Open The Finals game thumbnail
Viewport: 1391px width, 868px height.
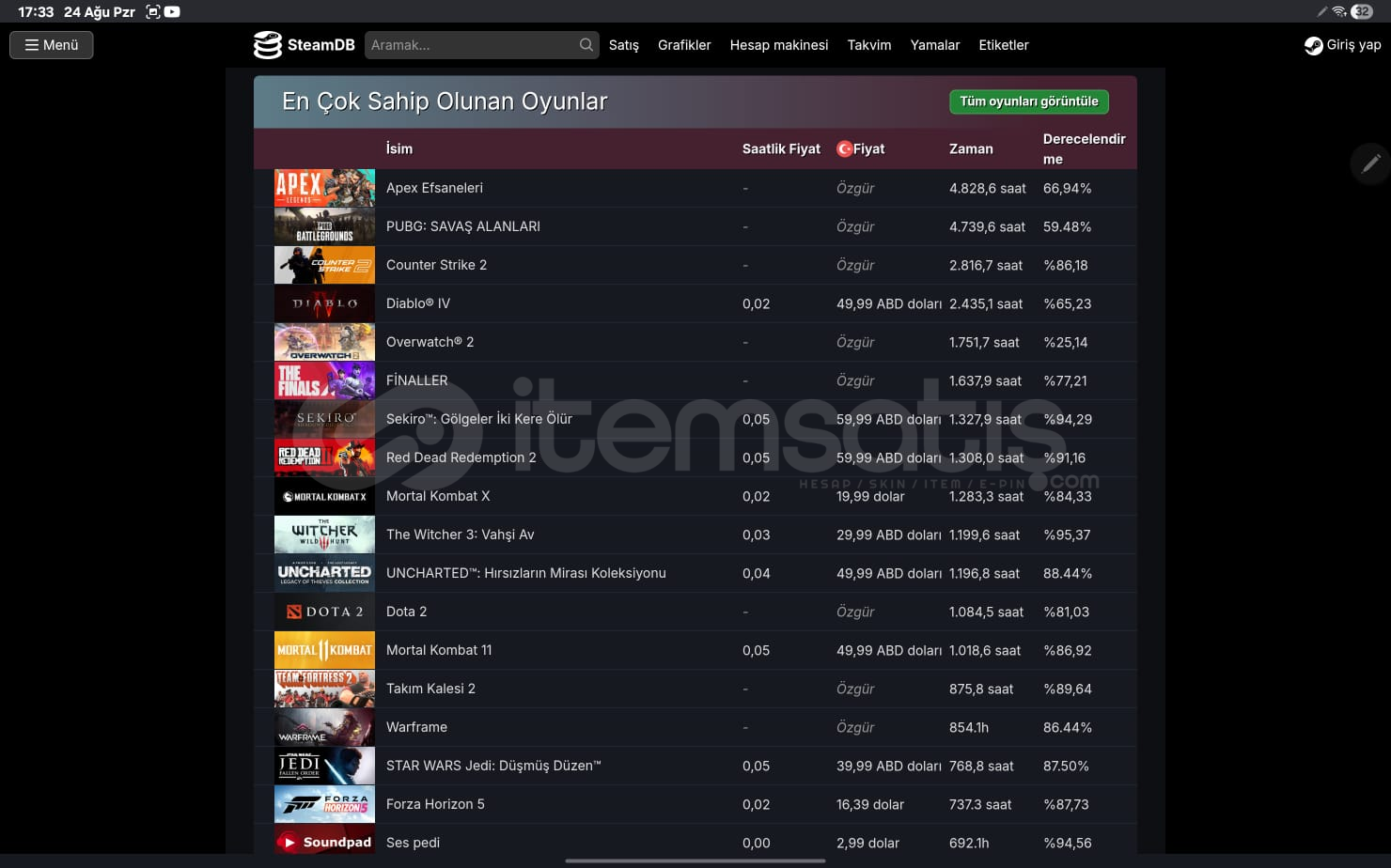tap(324, 380)
